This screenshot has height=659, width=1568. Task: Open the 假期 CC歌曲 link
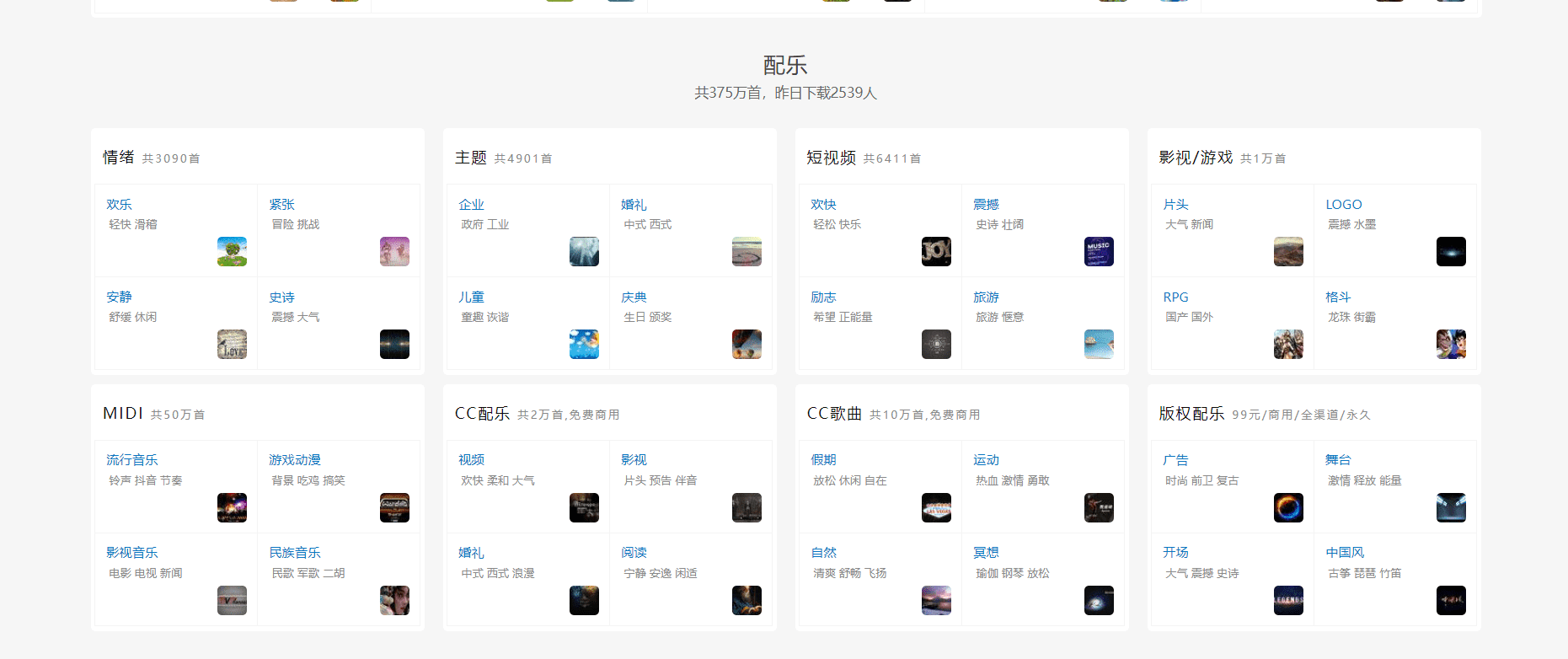(823, 459)
